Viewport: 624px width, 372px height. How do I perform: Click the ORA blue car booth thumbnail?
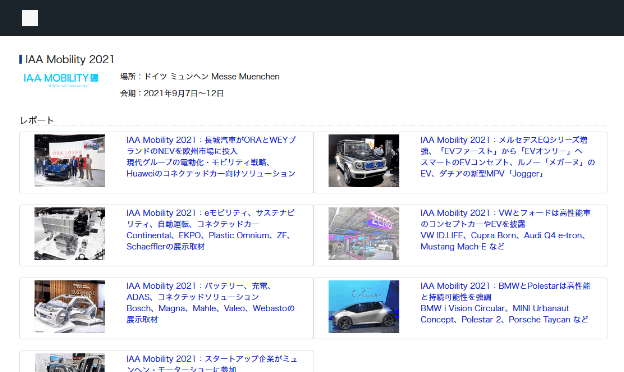70,160
